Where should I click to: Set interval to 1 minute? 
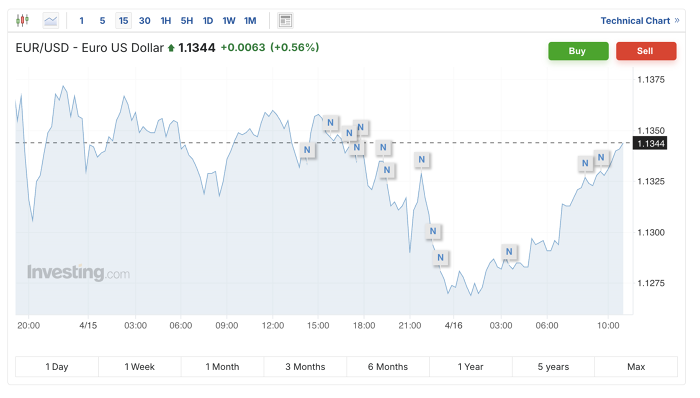(81, 21)
